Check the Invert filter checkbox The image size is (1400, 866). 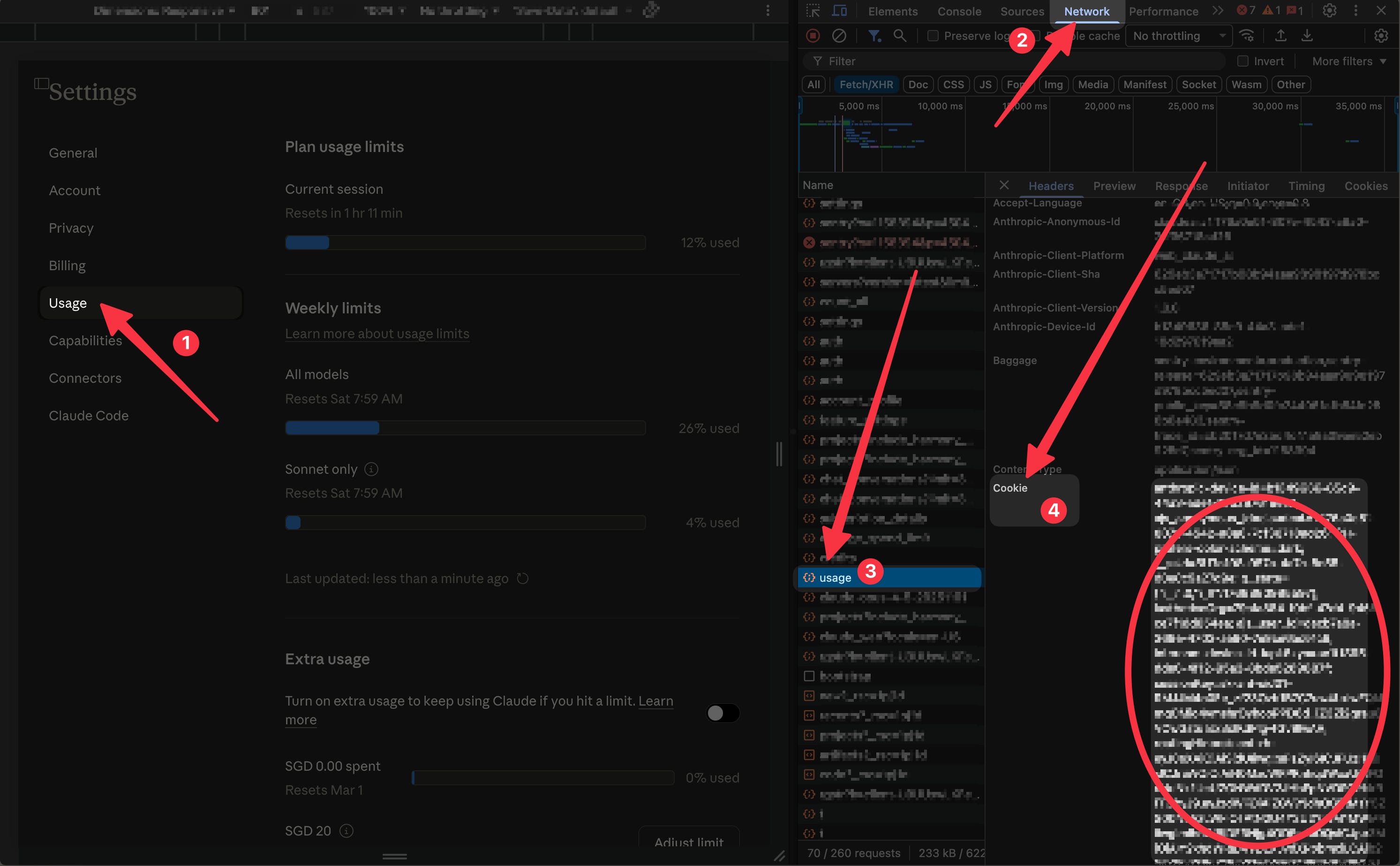(x=1242, y=61)
